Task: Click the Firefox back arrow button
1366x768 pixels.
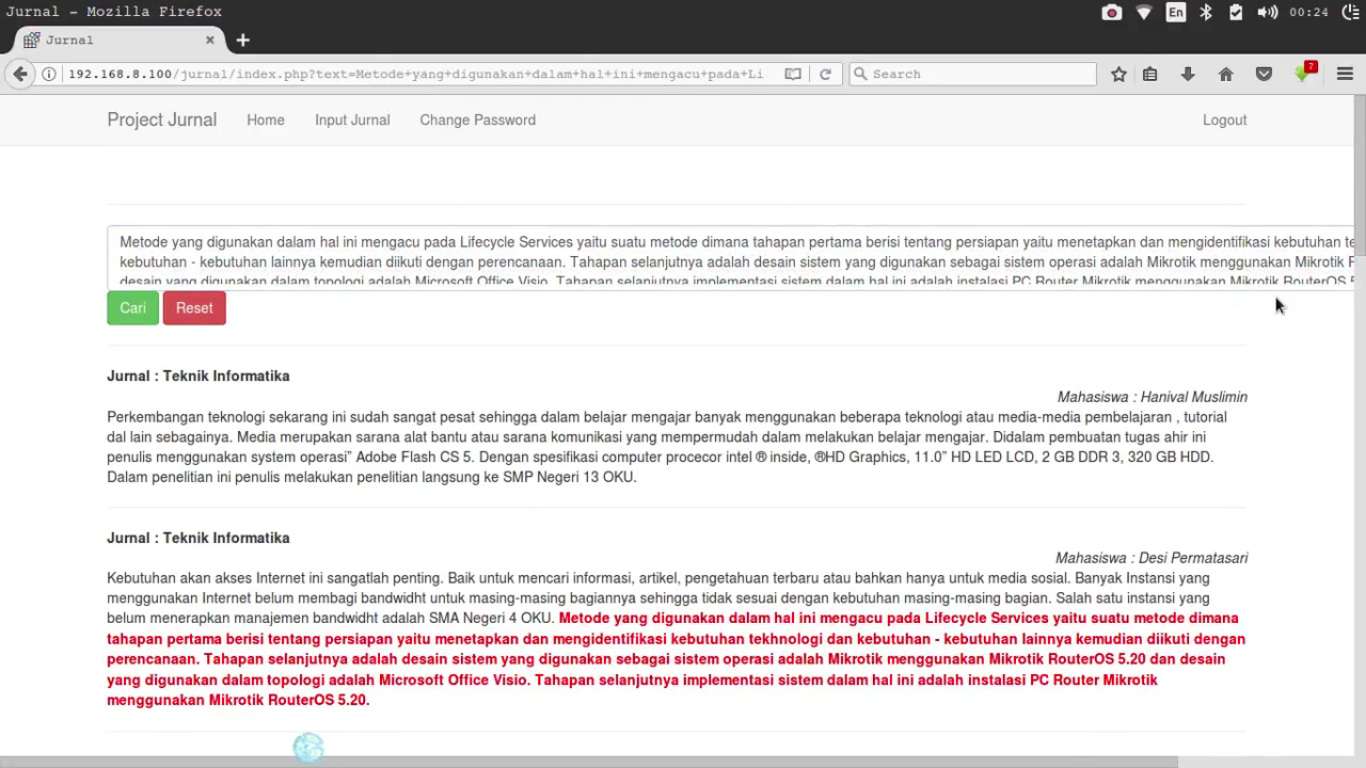Action: (20, 74)
